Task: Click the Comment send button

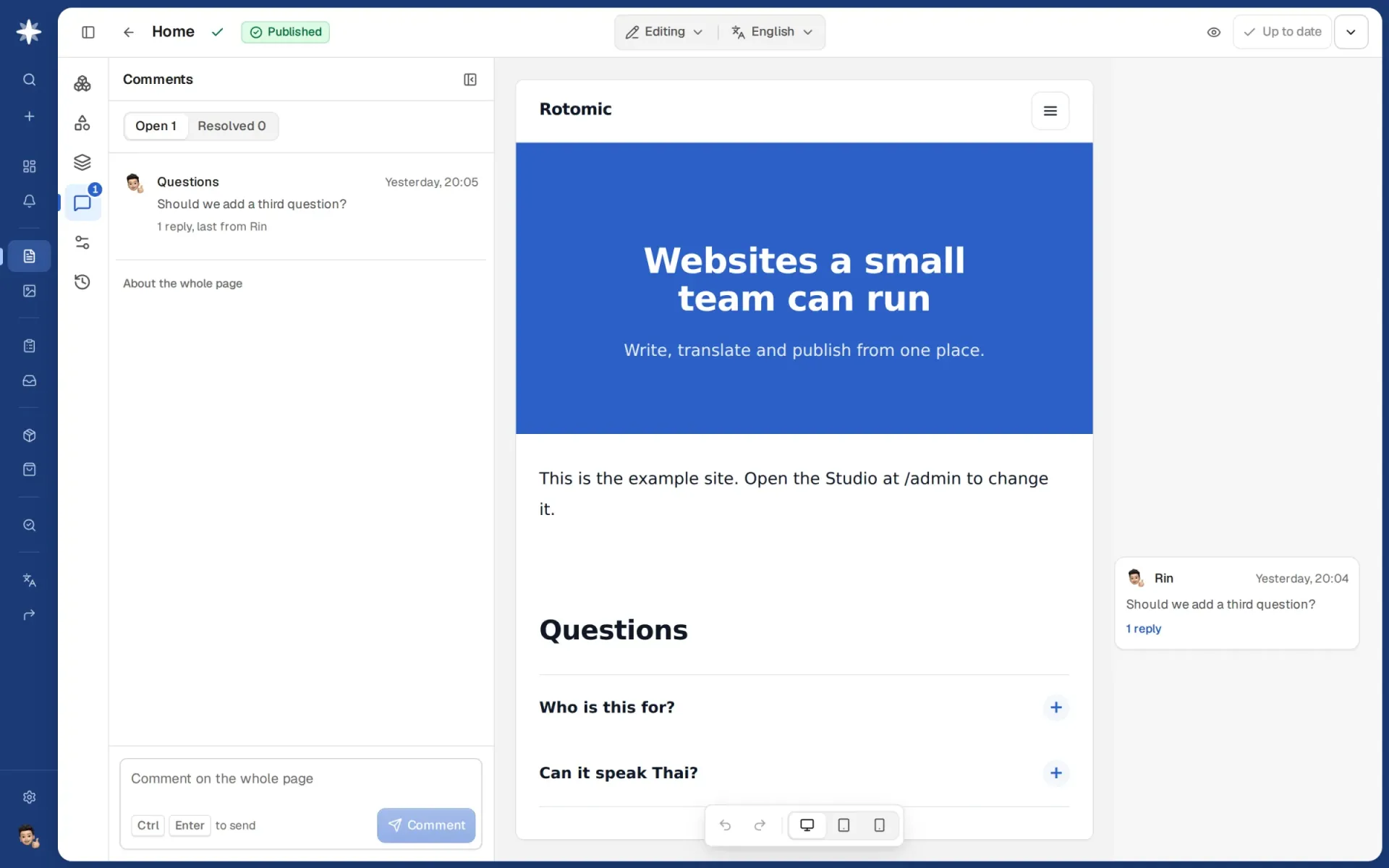Action: [x=426, y=825]
